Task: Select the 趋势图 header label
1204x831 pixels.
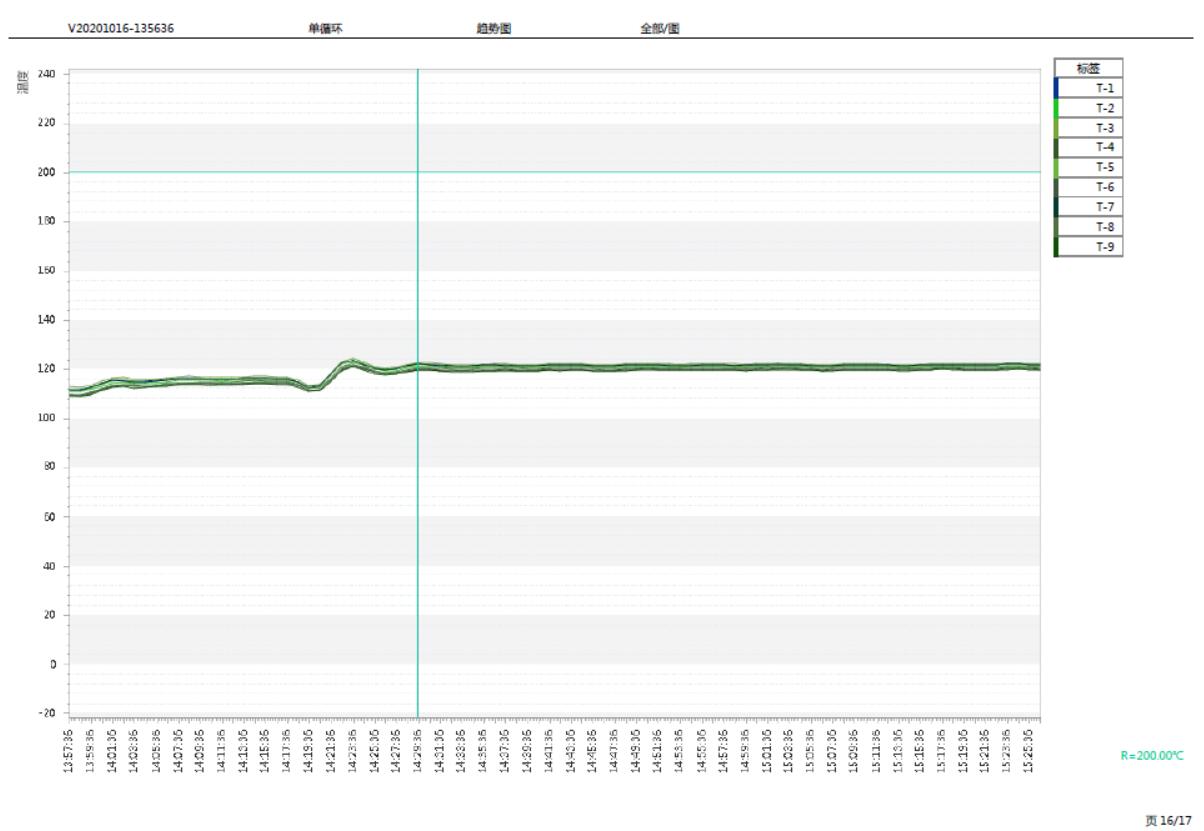Action: (x=494, y=28)
